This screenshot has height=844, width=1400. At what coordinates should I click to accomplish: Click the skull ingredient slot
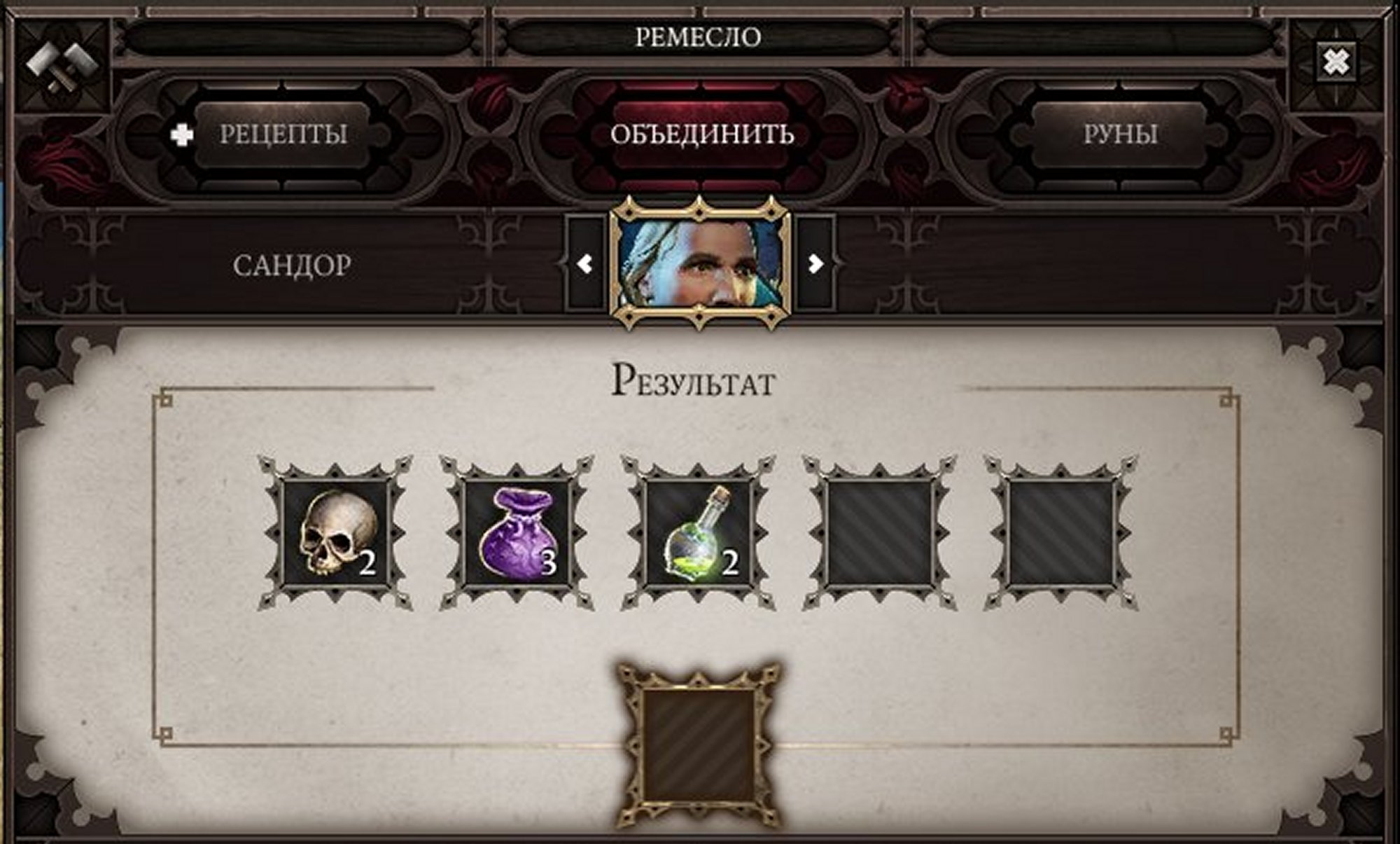pos(335,532)
